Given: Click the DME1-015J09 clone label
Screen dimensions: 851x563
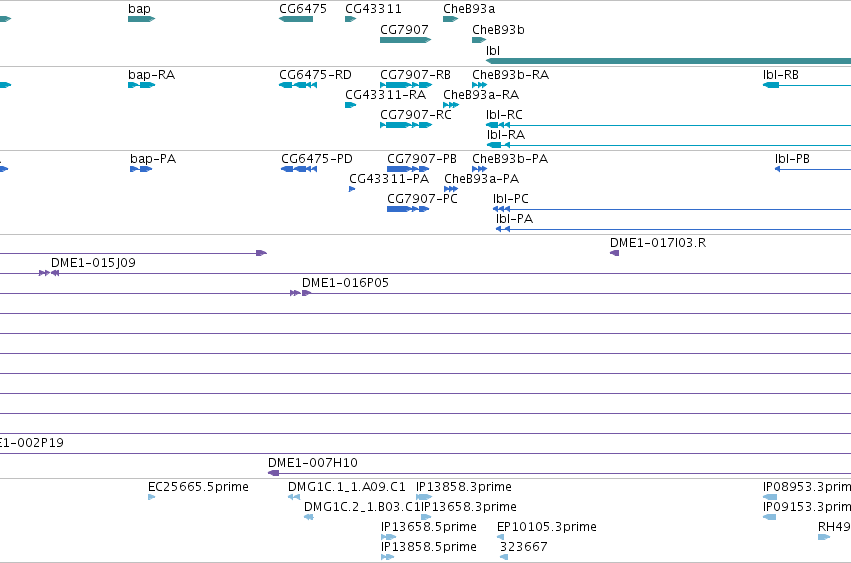Looking at the screenshot, I should [x=93, y=263].
